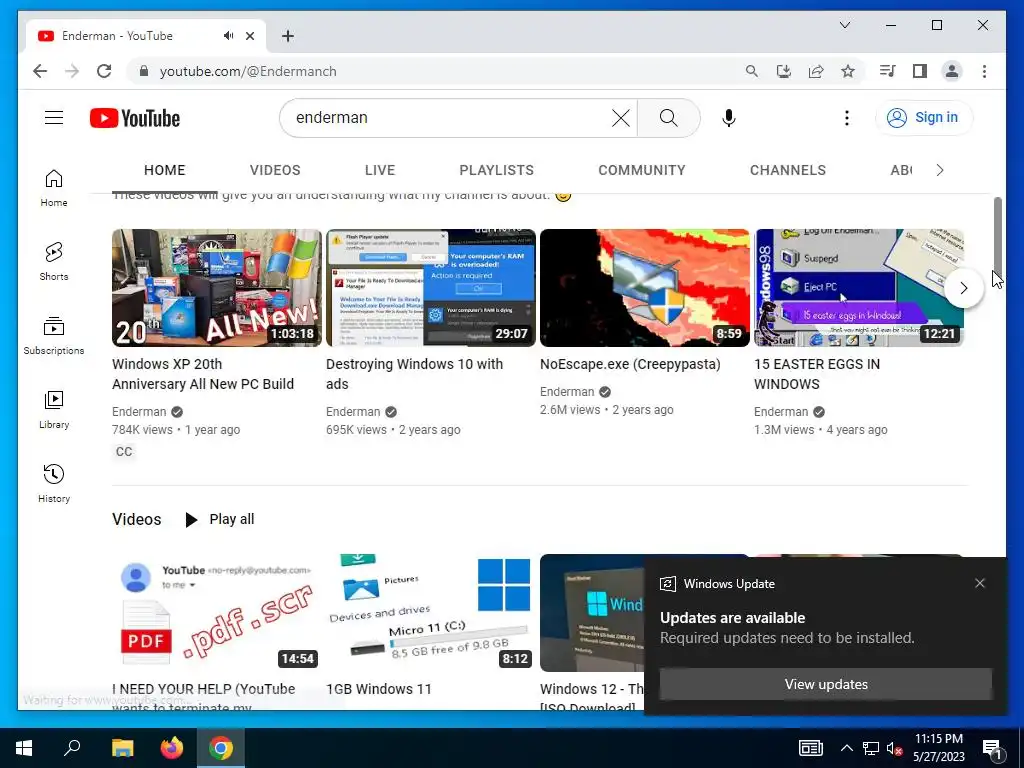Open File Explorer from the taskbar
The width and height of the screenshot is (1024, 768).
(x=122, y=748)
